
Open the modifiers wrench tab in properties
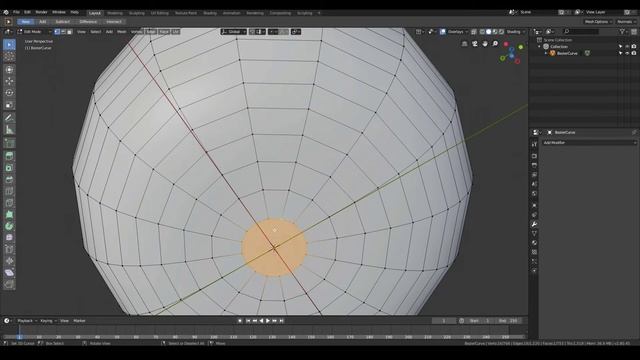(534, 224)
